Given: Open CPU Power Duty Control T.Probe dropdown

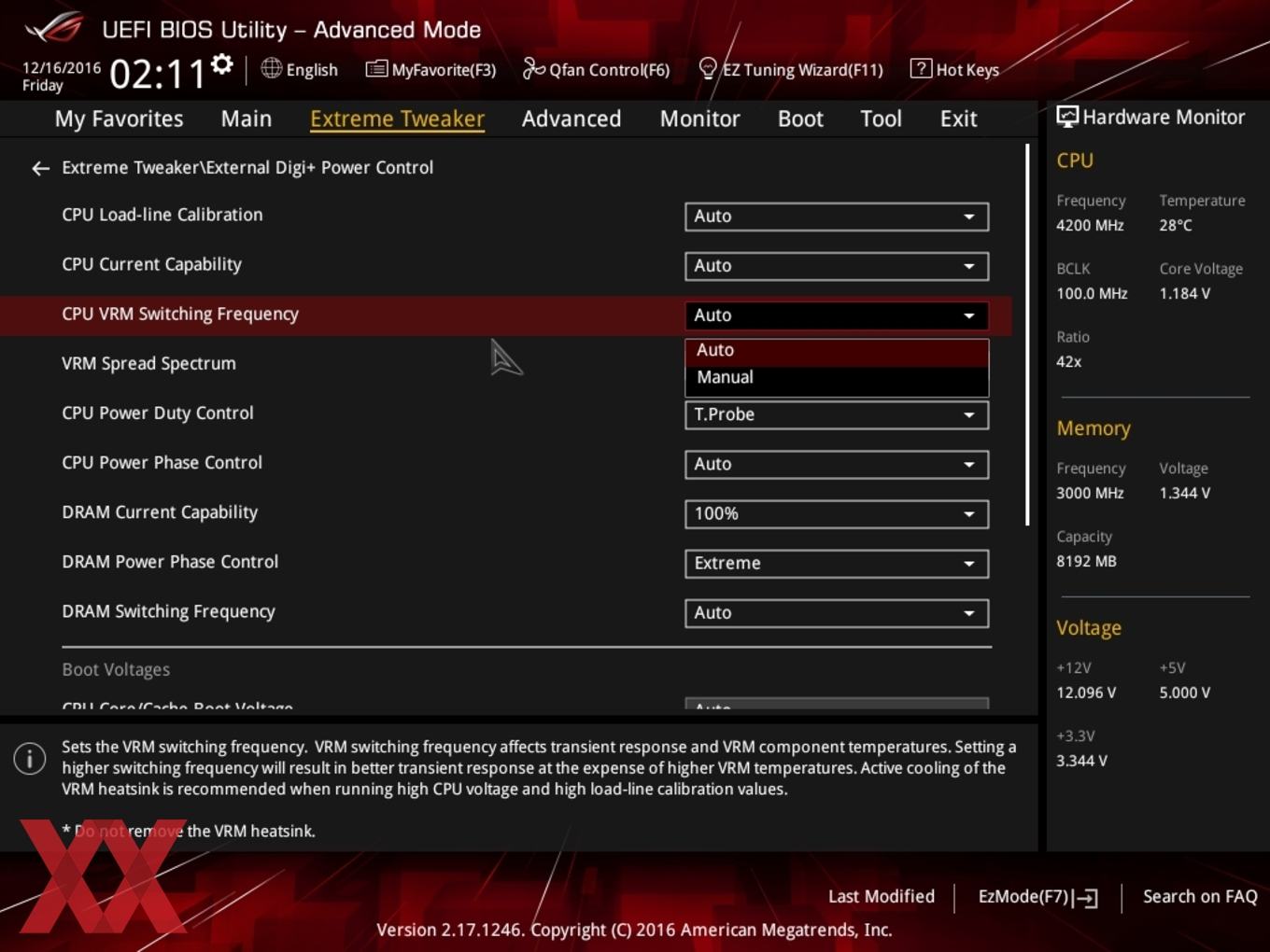Looking at the screenshot, I should (837, 414).
